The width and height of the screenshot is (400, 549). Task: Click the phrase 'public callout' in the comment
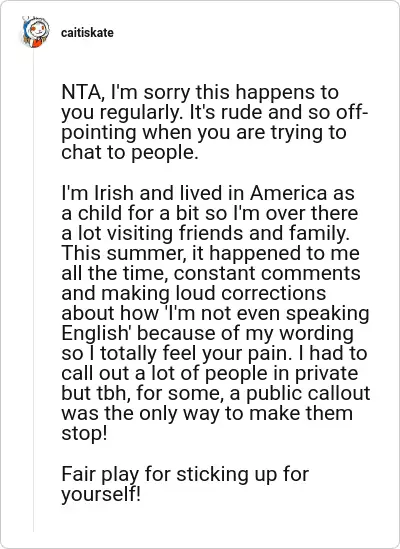pos(308,394)
